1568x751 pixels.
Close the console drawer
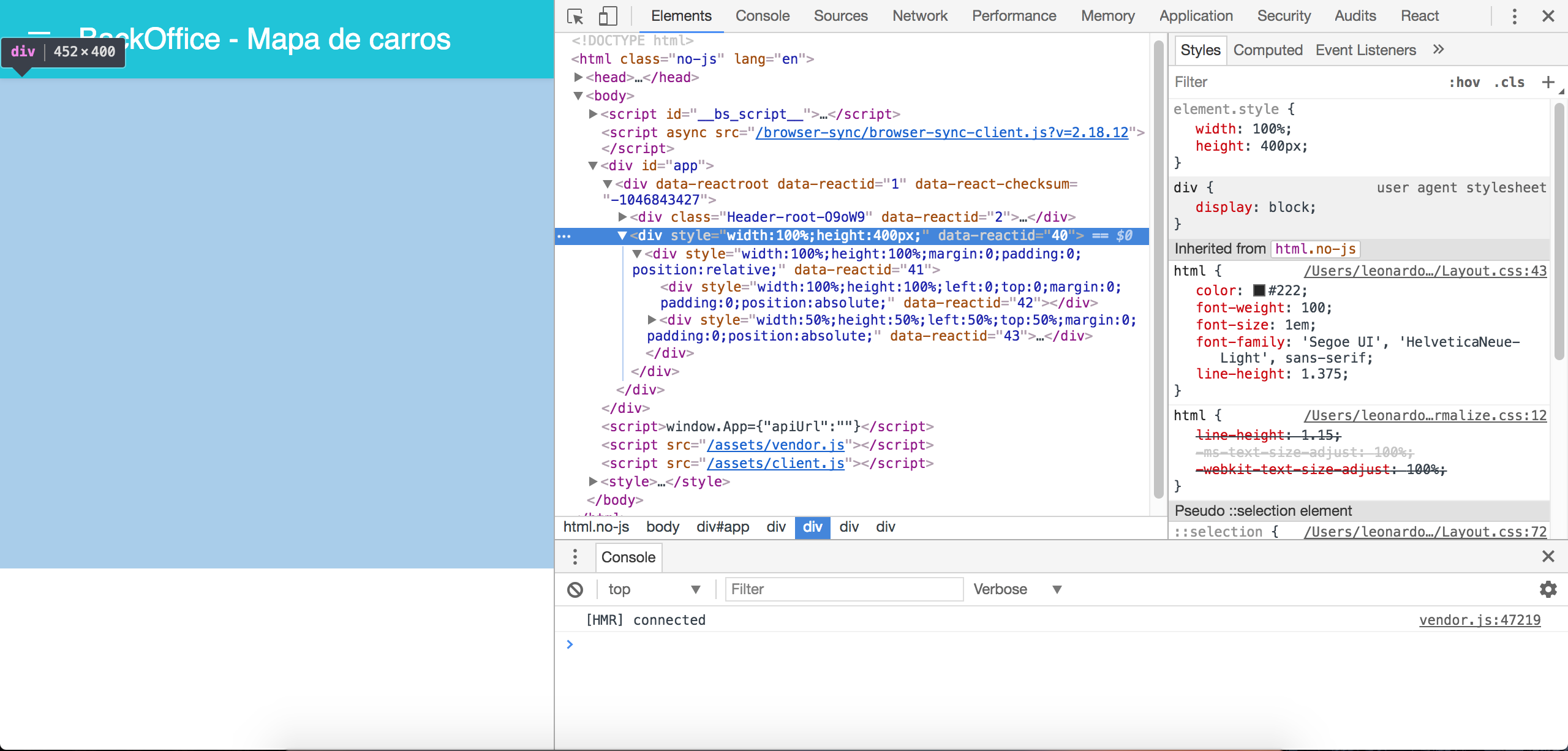pyautogui.click(x=1548, y=556)
